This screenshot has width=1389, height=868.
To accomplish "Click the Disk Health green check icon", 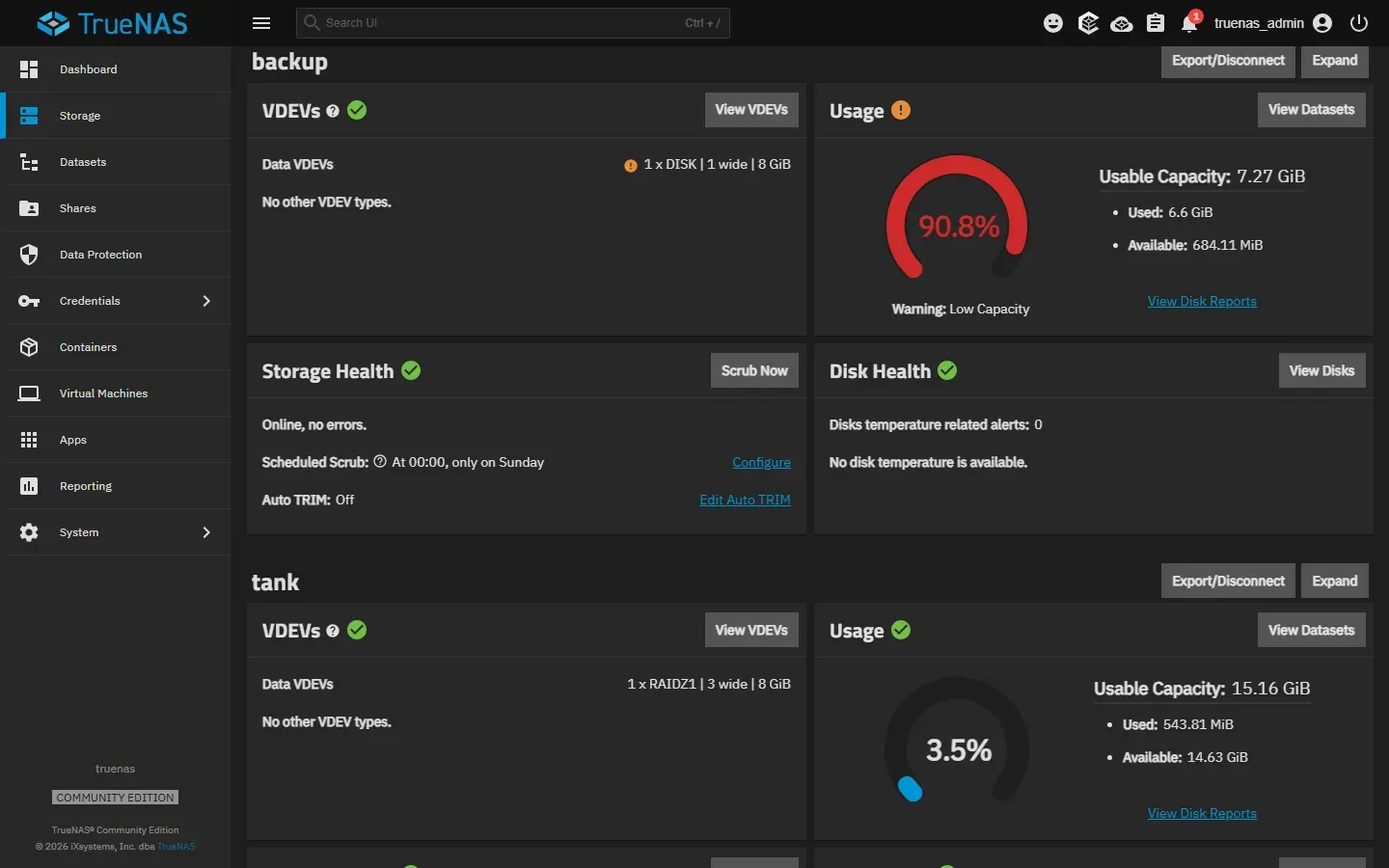I will 947,370.
